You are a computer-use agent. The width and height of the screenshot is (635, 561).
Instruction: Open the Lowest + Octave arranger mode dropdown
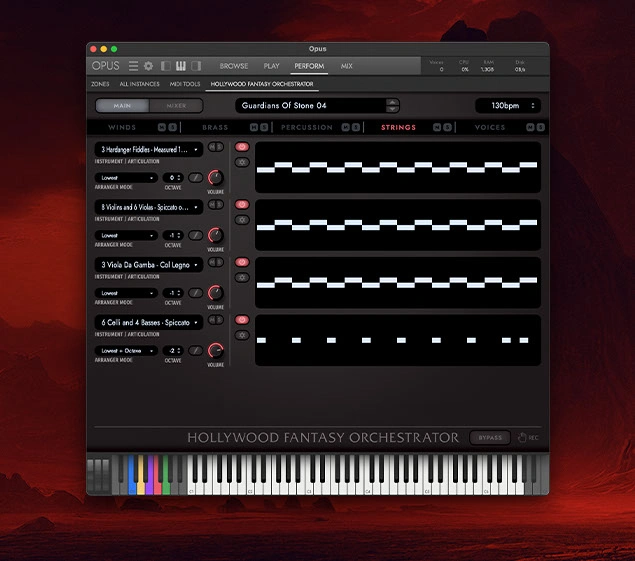[x=126, y=350]
